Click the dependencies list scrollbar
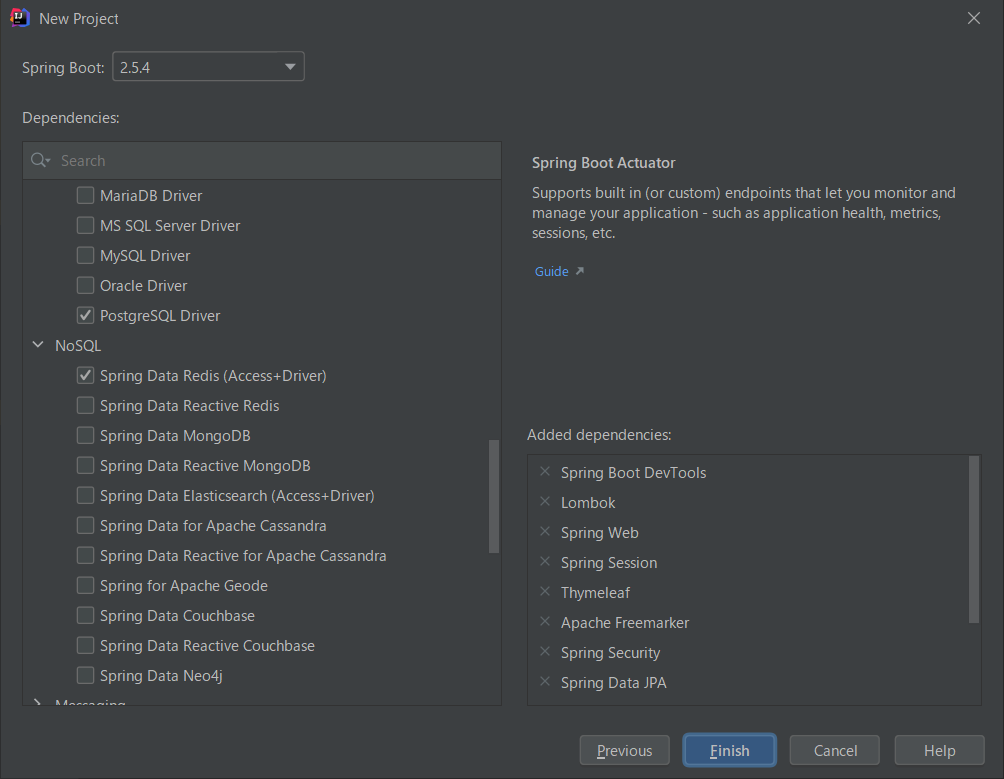The image size is (1004, 779). [x=494, y=496]
